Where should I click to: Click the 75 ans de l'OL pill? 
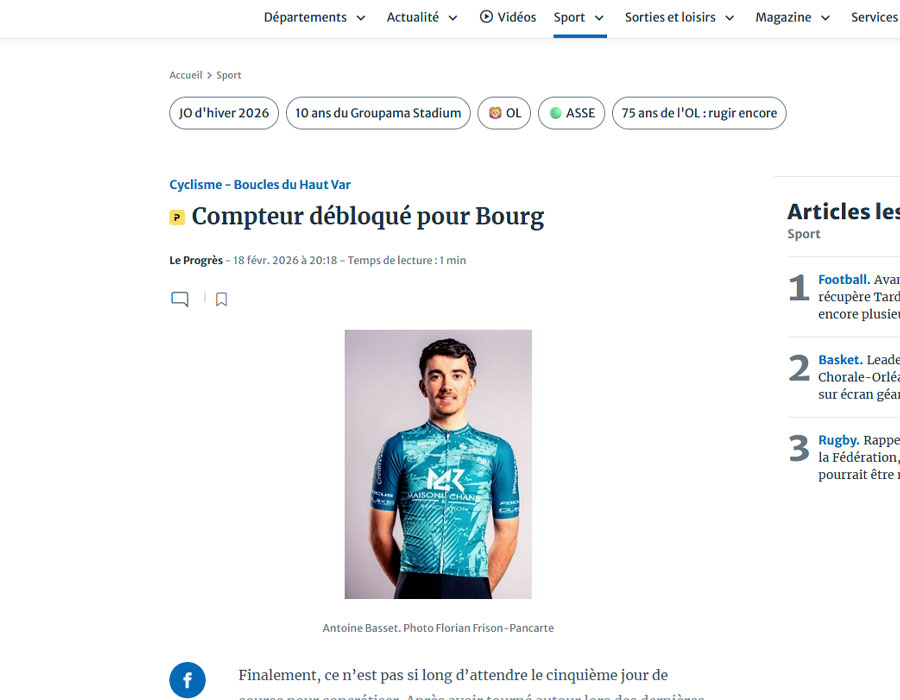[x=699, y=113]
